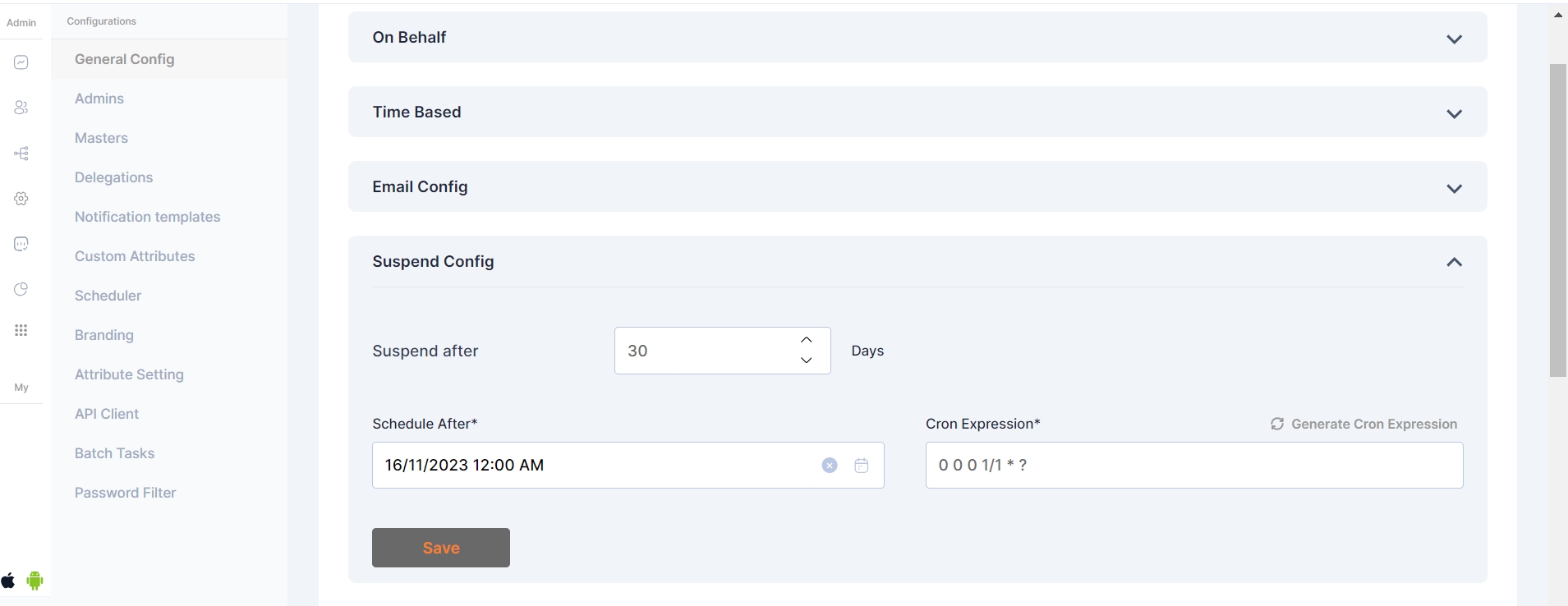The image size is (1568, 606).
Task: Click into the Cron Expression field
Action: coord(1193,466)
